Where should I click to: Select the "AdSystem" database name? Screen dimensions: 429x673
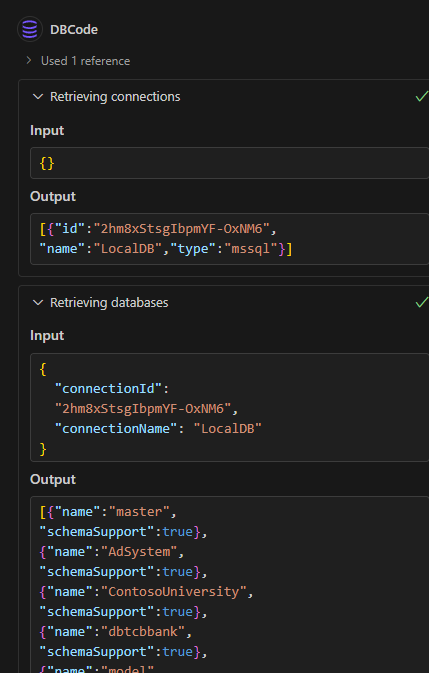[x=139, y=552]
